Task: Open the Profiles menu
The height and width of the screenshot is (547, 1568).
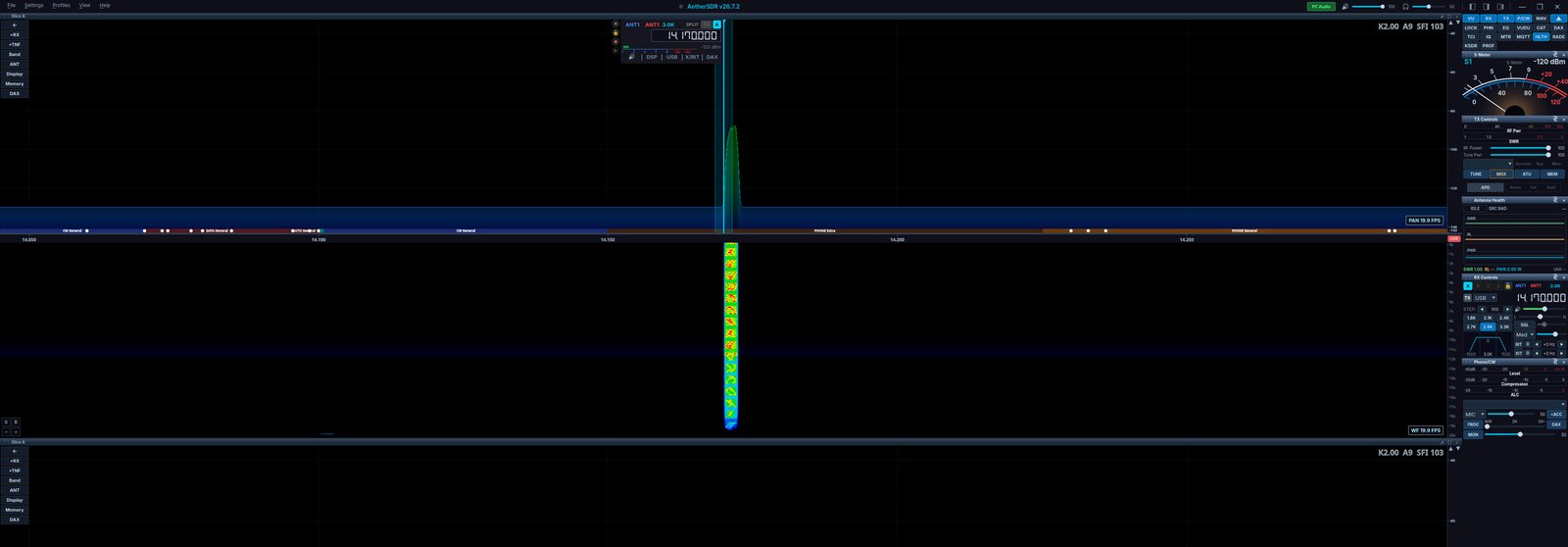Action: (62, 5)
